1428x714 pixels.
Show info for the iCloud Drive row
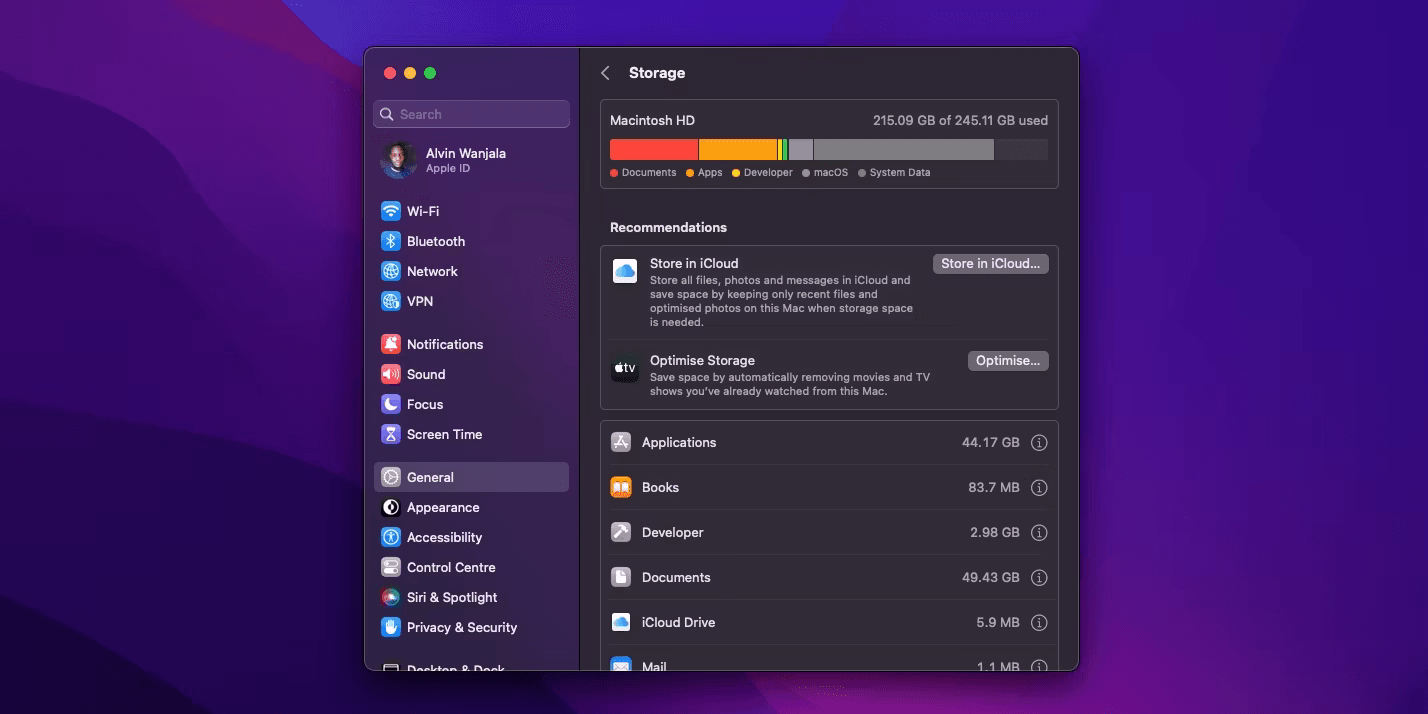pyautogui.click(x=1039, y=622)
